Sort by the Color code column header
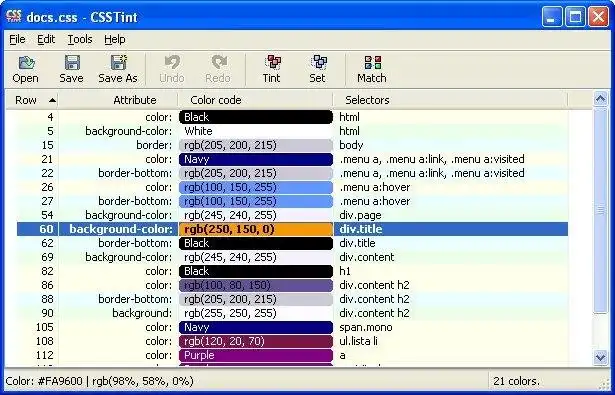 [x=255, y=100]
